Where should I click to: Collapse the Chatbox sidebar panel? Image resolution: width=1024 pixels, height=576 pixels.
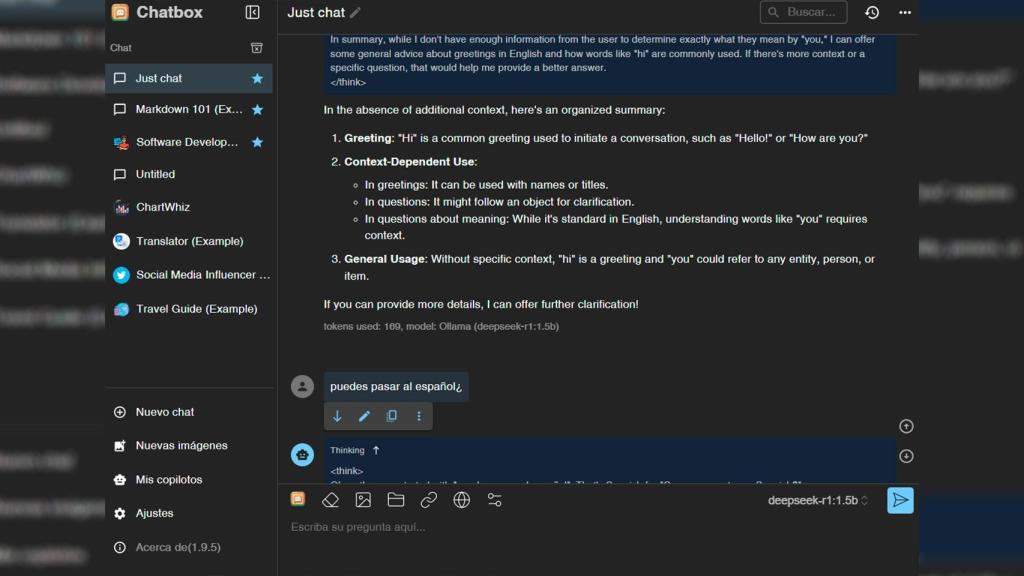coord(252,12)
